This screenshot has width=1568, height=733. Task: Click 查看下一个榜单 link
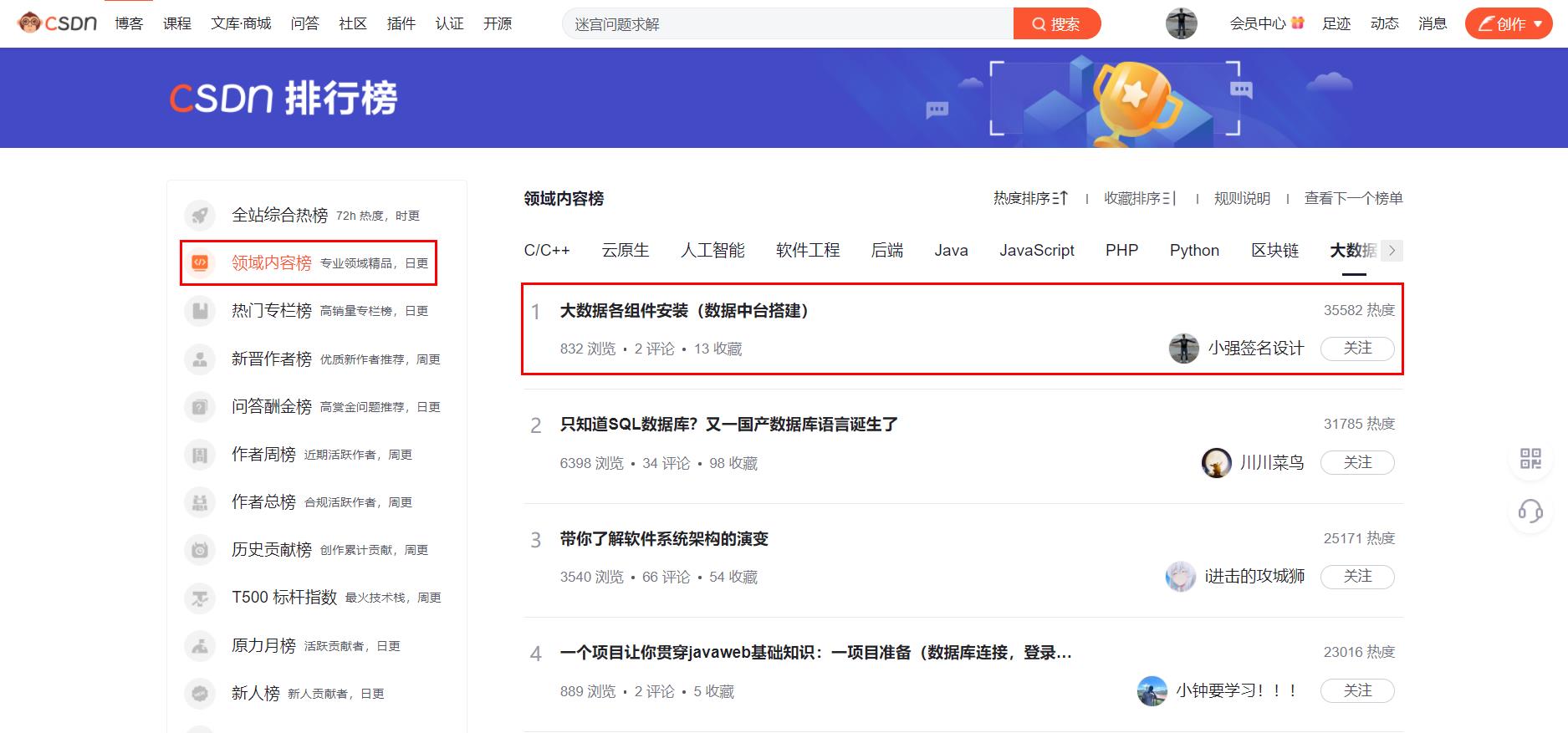pos(1354,198)
